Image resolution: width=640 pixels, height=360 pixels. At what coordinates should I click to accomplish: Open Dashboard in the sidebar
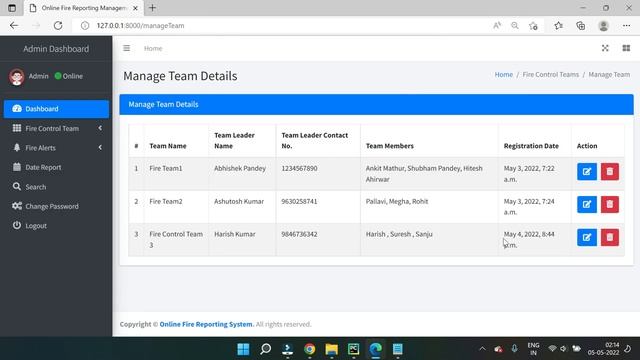[56, 109]
